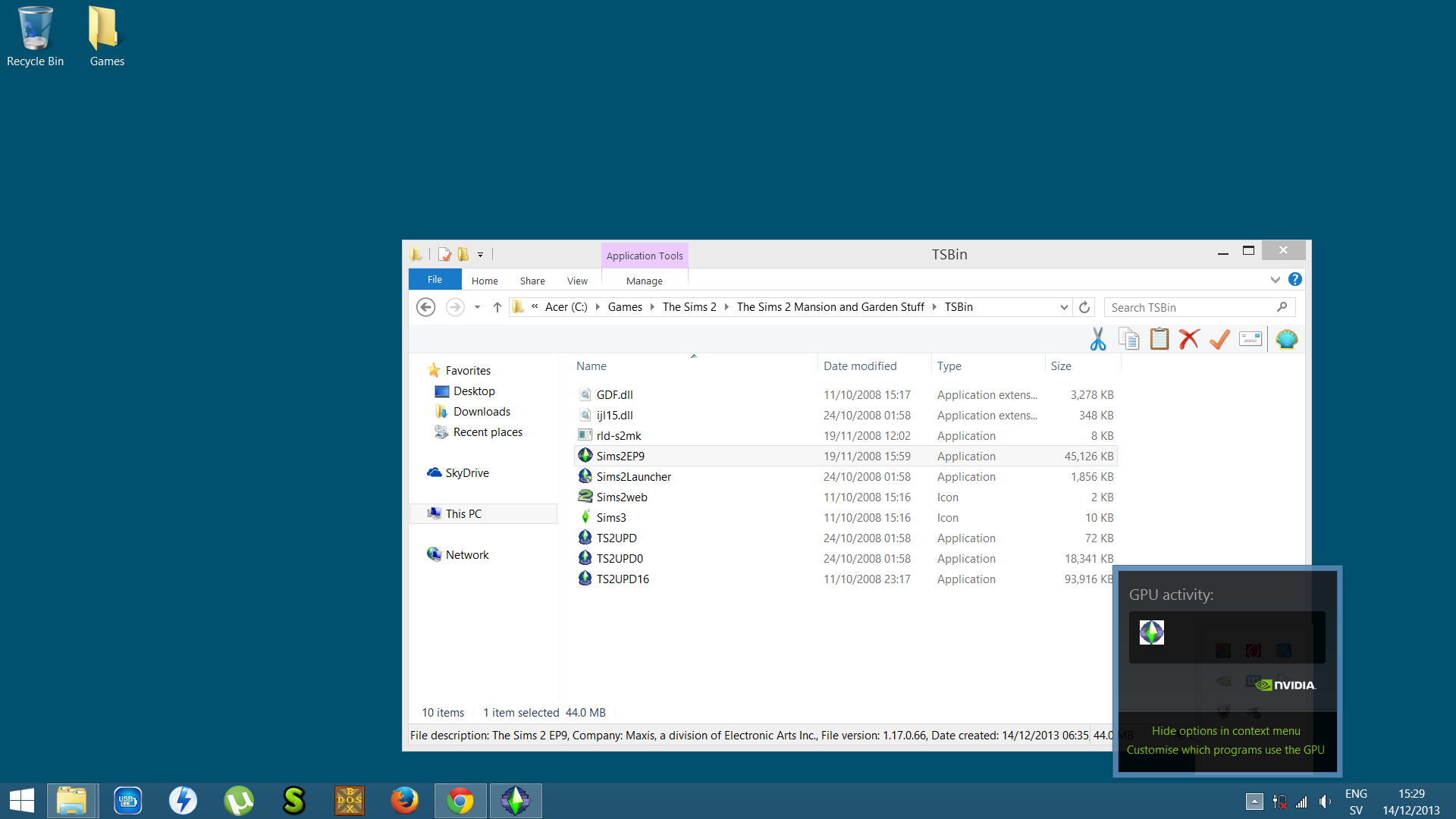Click the red X Delete icon
This screenshot has width=1456, height=819.
point(1189,339)
